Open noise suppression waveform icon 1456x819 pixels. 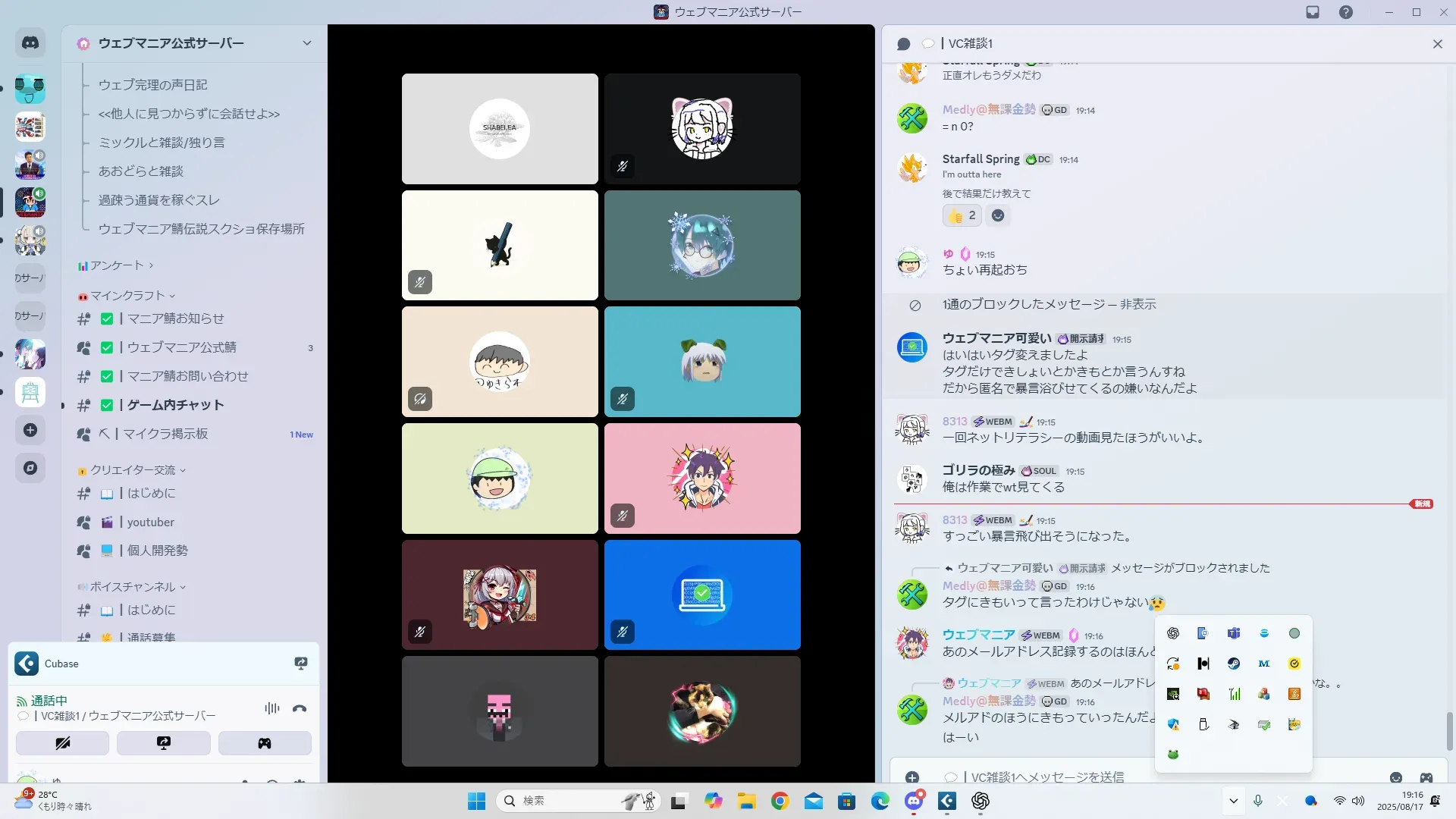pyautogui.click(x=271, y=708)
